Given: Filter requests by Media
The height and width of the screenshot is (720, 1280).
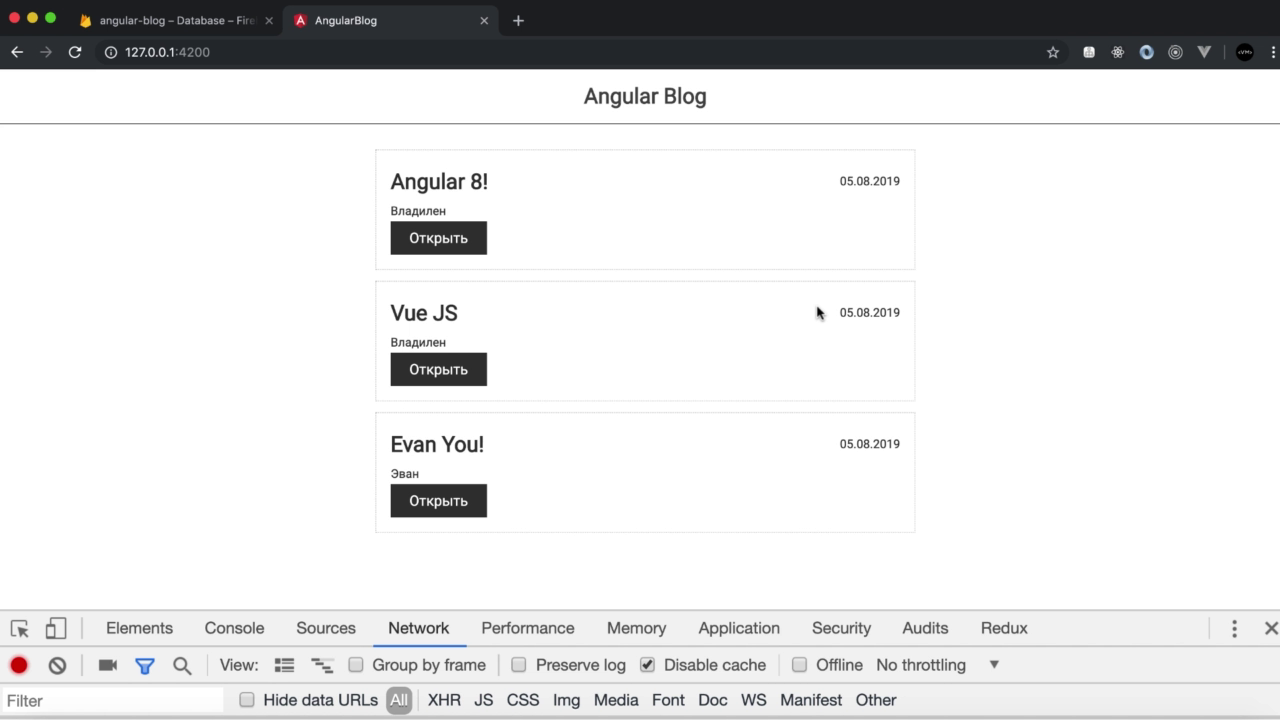Looking at the screenshot, I should [x=616, y=700].
